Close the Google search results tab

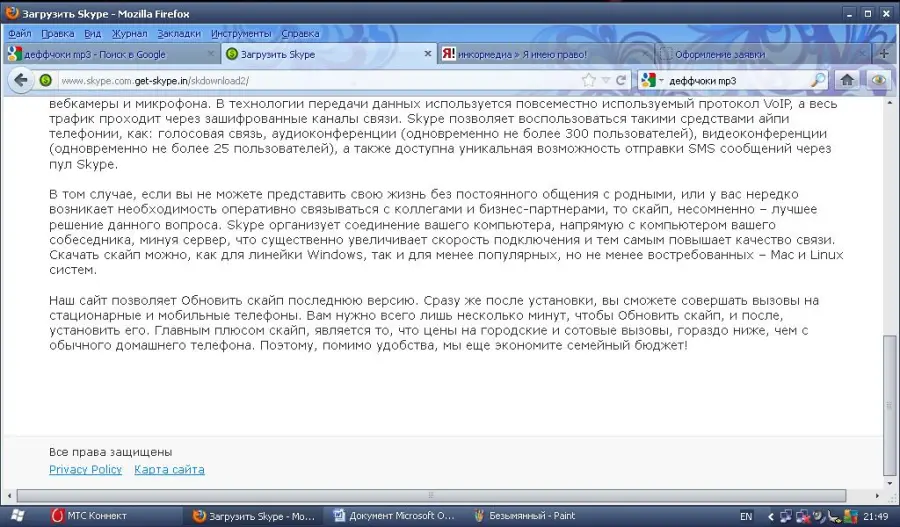click(211, 53)
